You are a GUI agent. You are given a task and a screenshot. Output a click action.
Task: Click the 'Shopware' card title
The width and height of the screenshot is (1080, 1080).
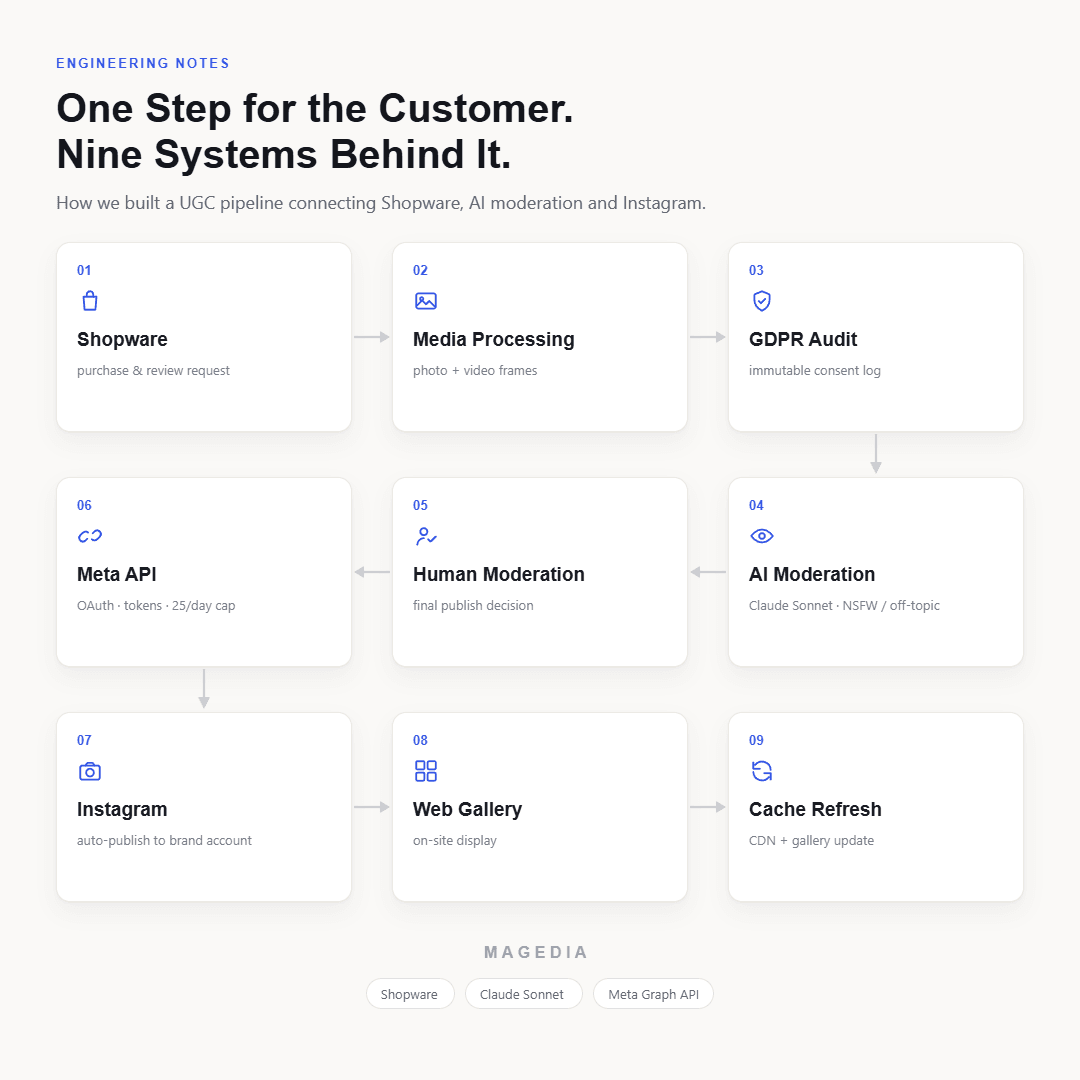(x=122, y=340)
